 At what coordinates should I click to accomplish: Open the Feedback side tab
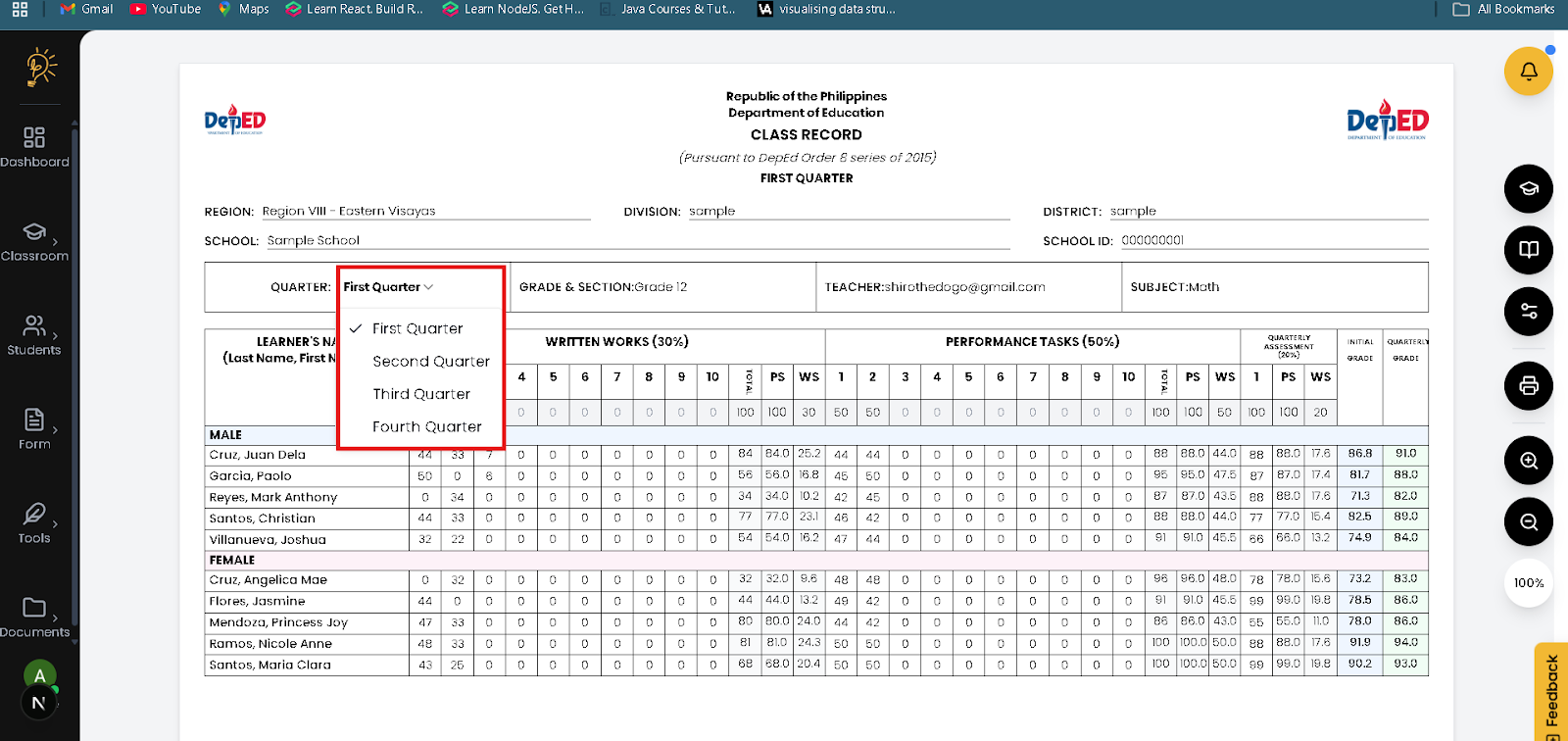click(x=1551, y=691)
